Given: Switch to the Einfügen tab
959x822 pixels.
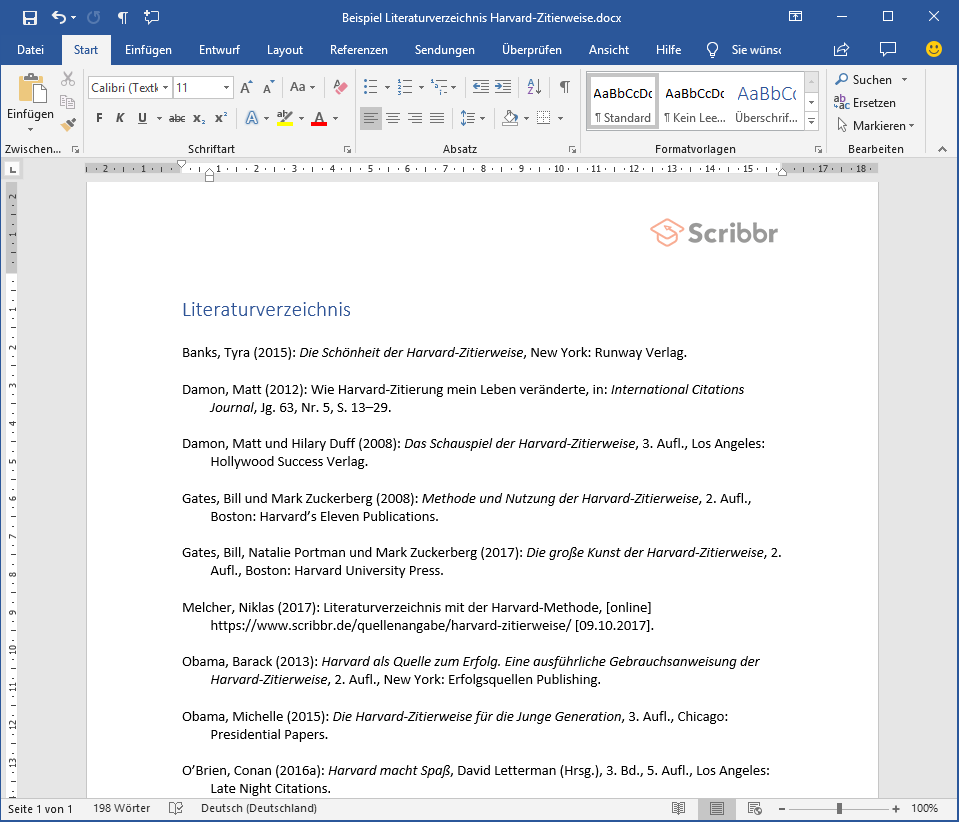Looking at the screenshot, I should 148,50.
